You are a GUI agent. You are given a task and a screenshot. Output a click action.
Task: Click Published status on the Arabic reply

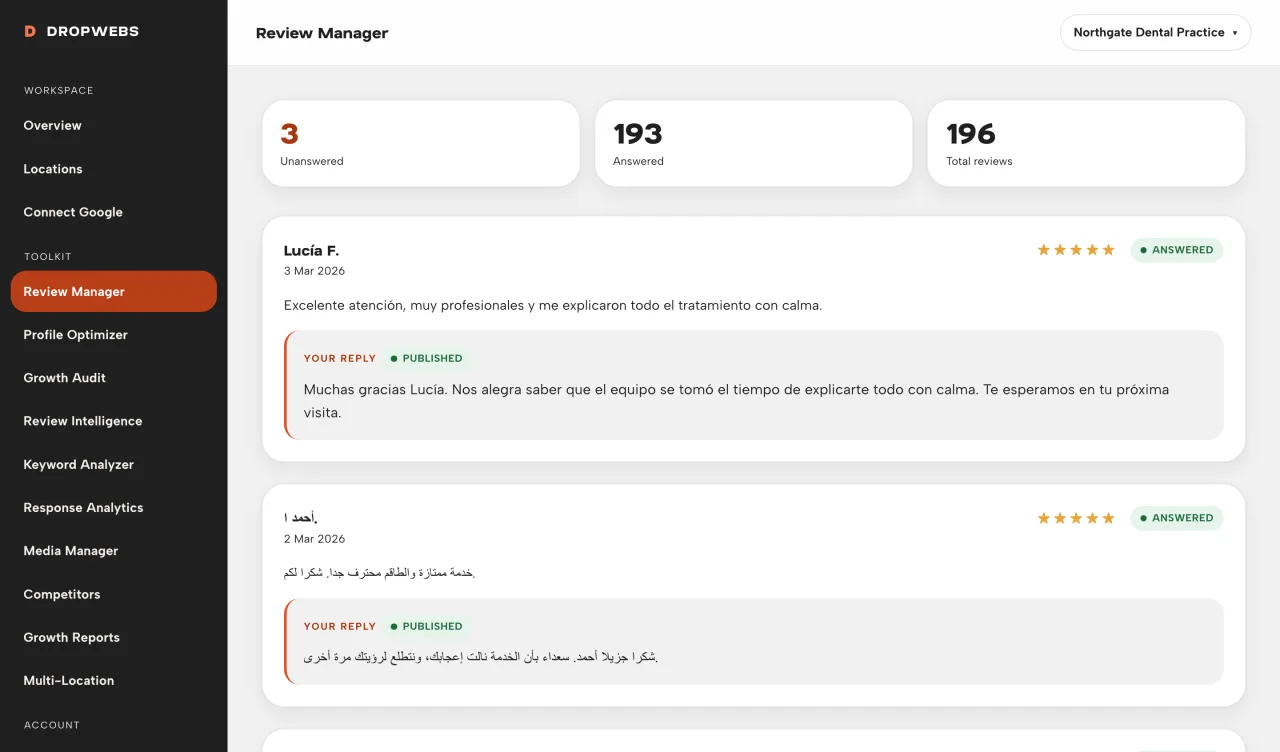[427, 626]
